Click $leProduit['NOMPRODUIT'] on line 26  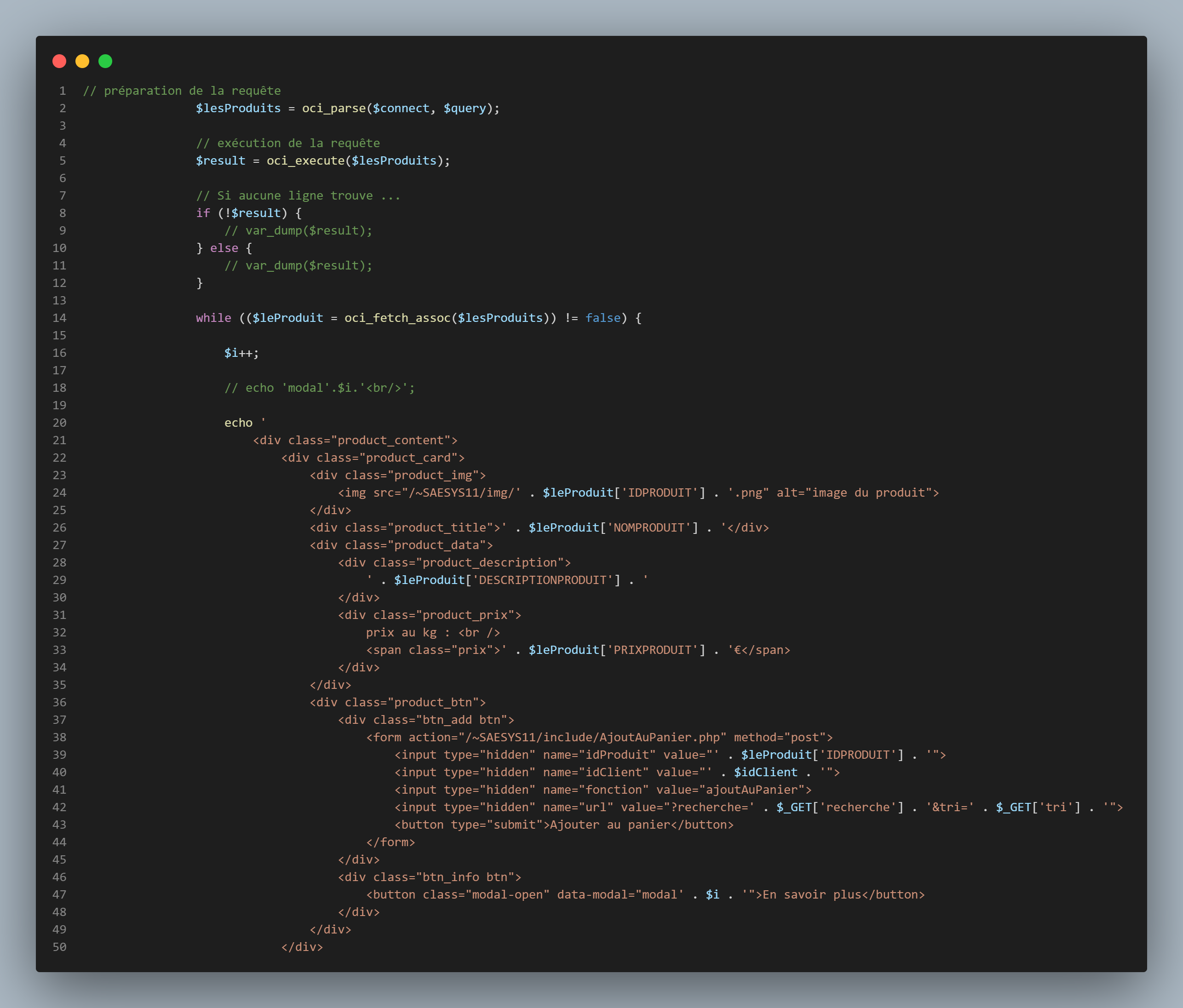(x=613, y=528)
